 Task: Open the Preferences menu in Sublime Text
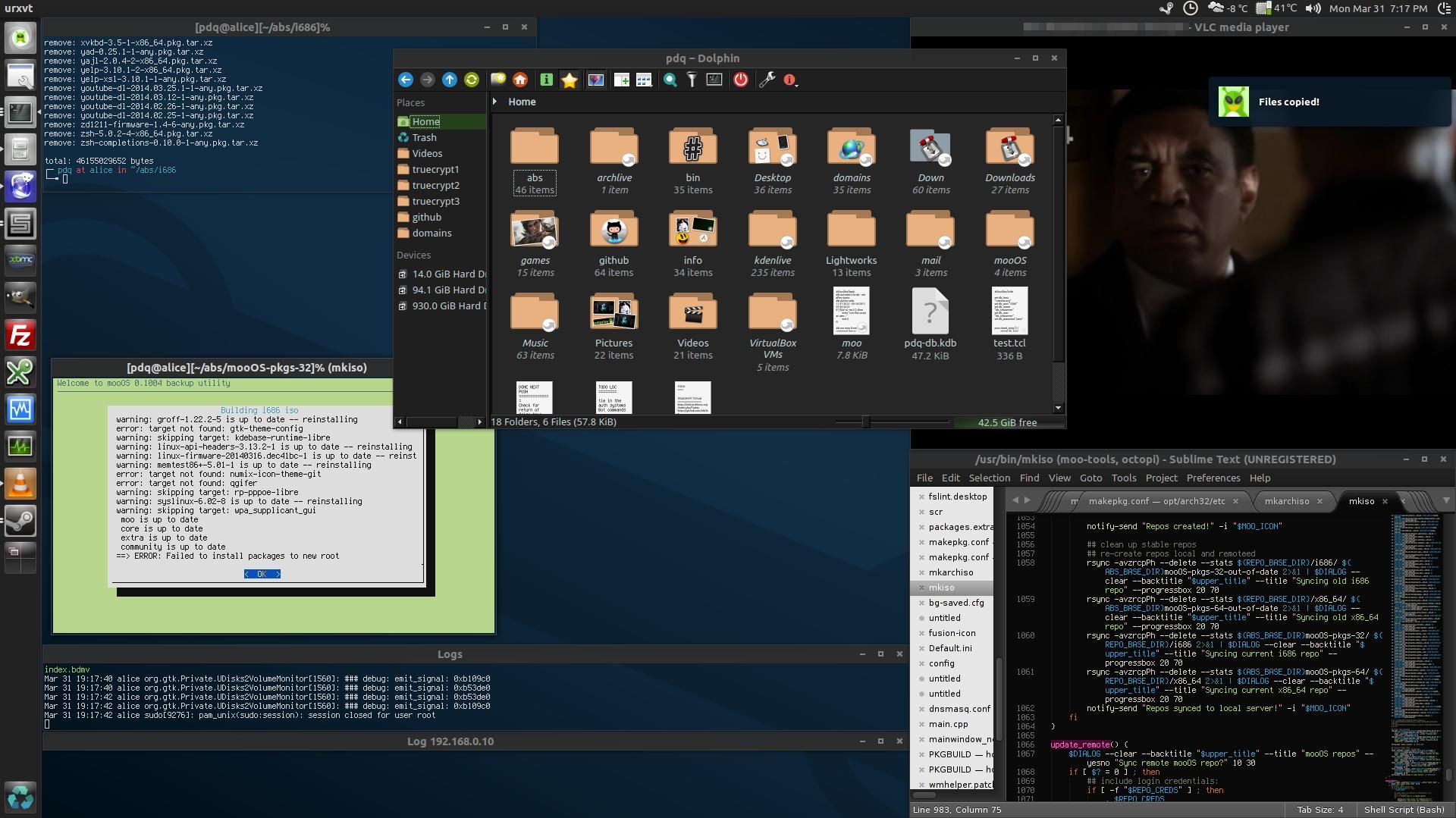coord(1213,478)
